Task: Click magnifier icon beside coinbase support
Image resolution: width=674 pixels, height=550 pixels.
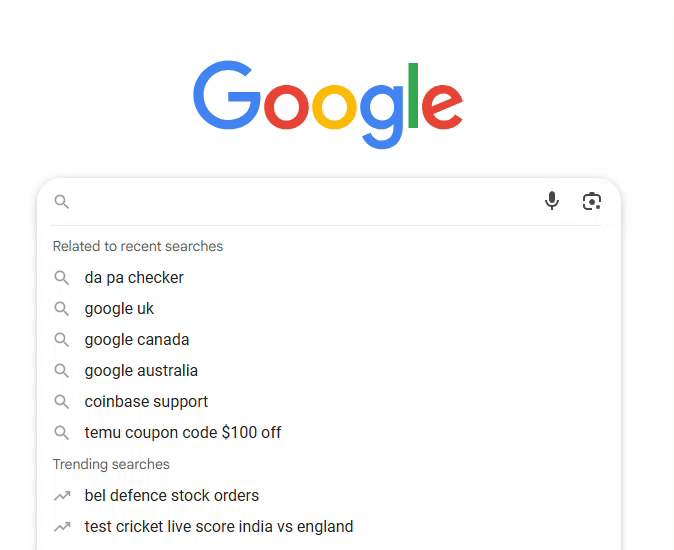Action: [x=62, y=402]
